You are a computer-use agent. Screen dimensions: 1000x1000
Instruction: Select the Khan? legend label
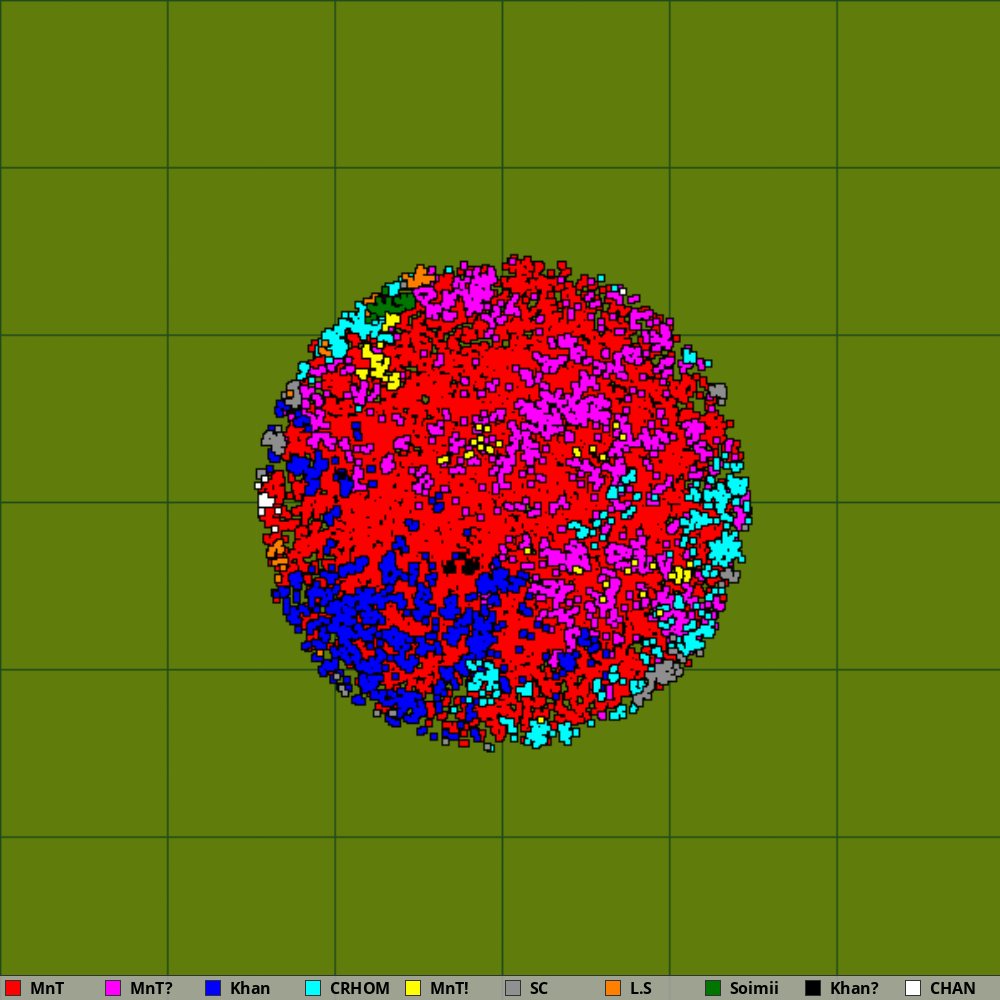tap(855, 989)
